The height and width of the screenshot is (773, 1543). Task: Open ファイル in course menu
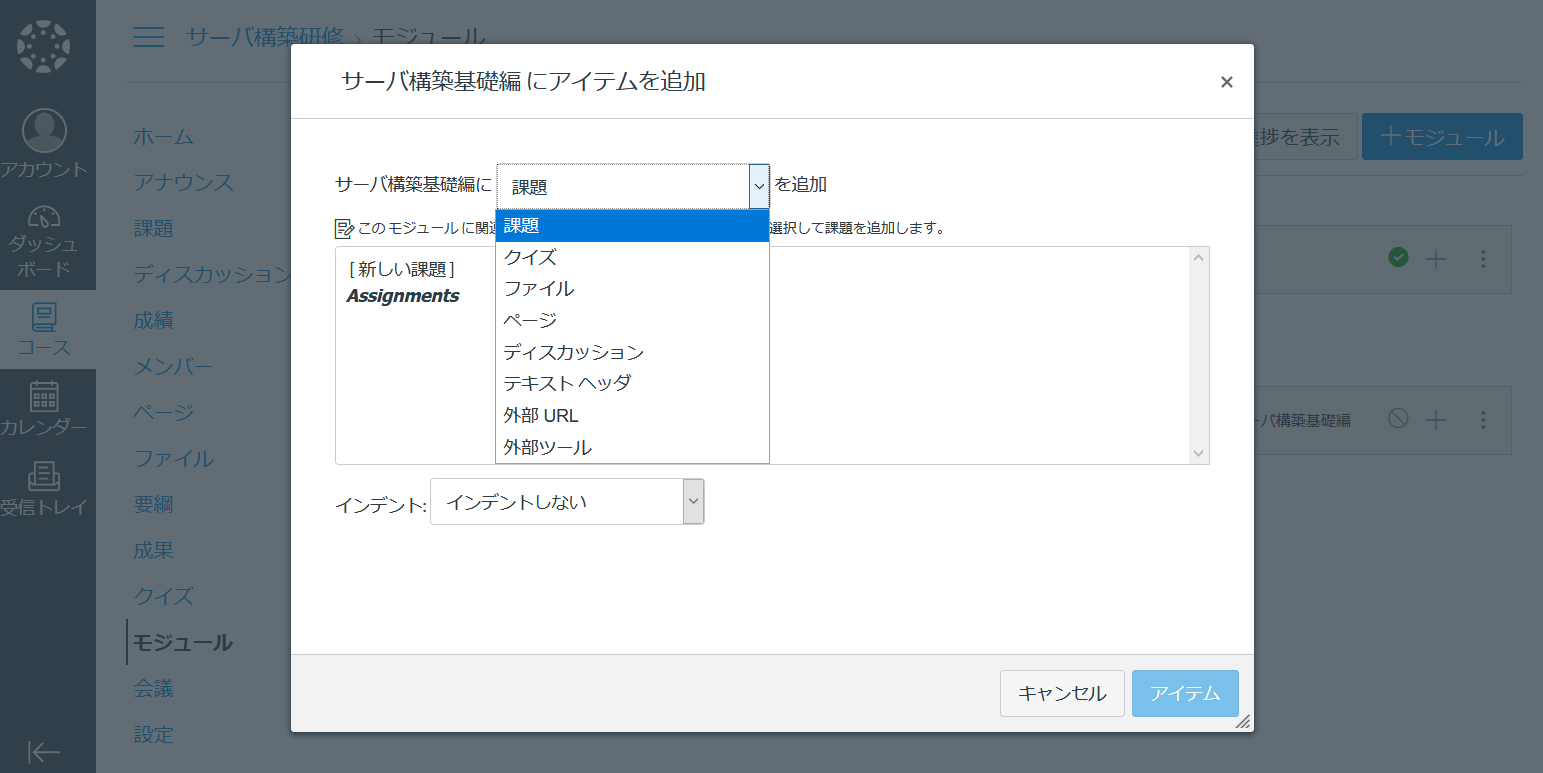[x=174, y=459]
